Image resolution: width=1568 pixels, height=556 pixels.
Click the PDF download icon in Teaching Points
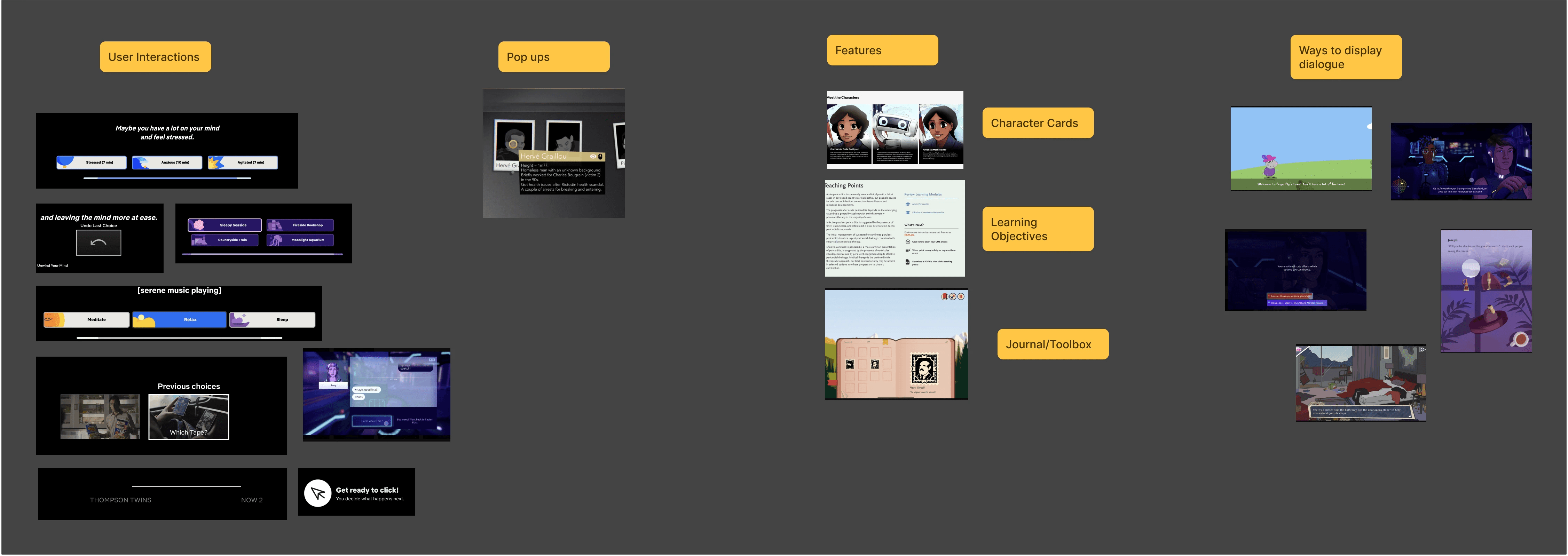(908, 262)
